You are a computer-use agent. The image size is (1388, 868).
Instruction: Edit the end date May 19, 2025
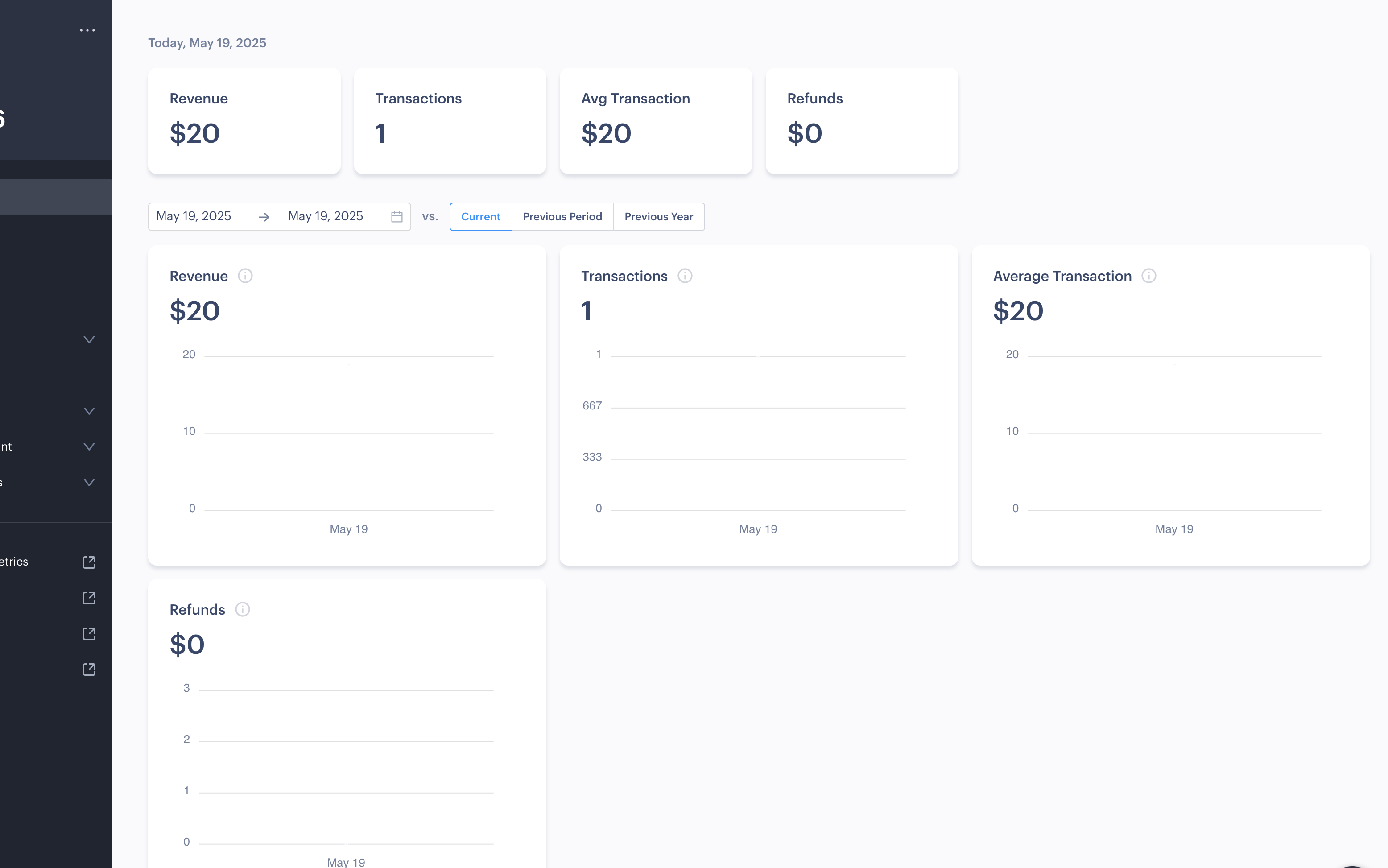click(x=326, y=216)
